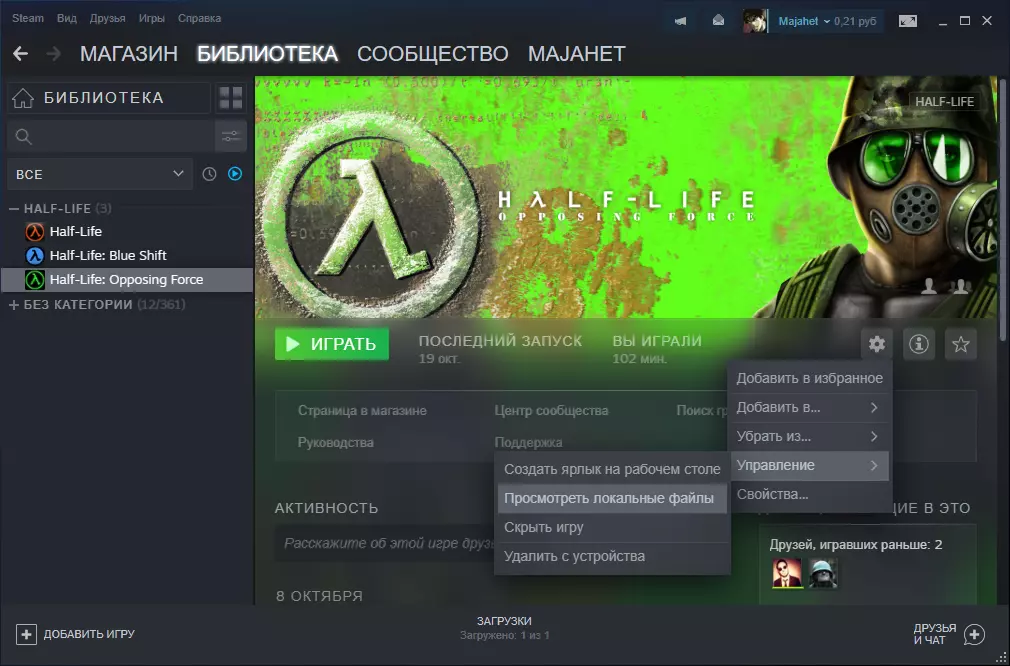The height and width of the screenshot is (666, 1010).
Task: Open the announcements megaphone icon
Action: click(x=680, y=21)
